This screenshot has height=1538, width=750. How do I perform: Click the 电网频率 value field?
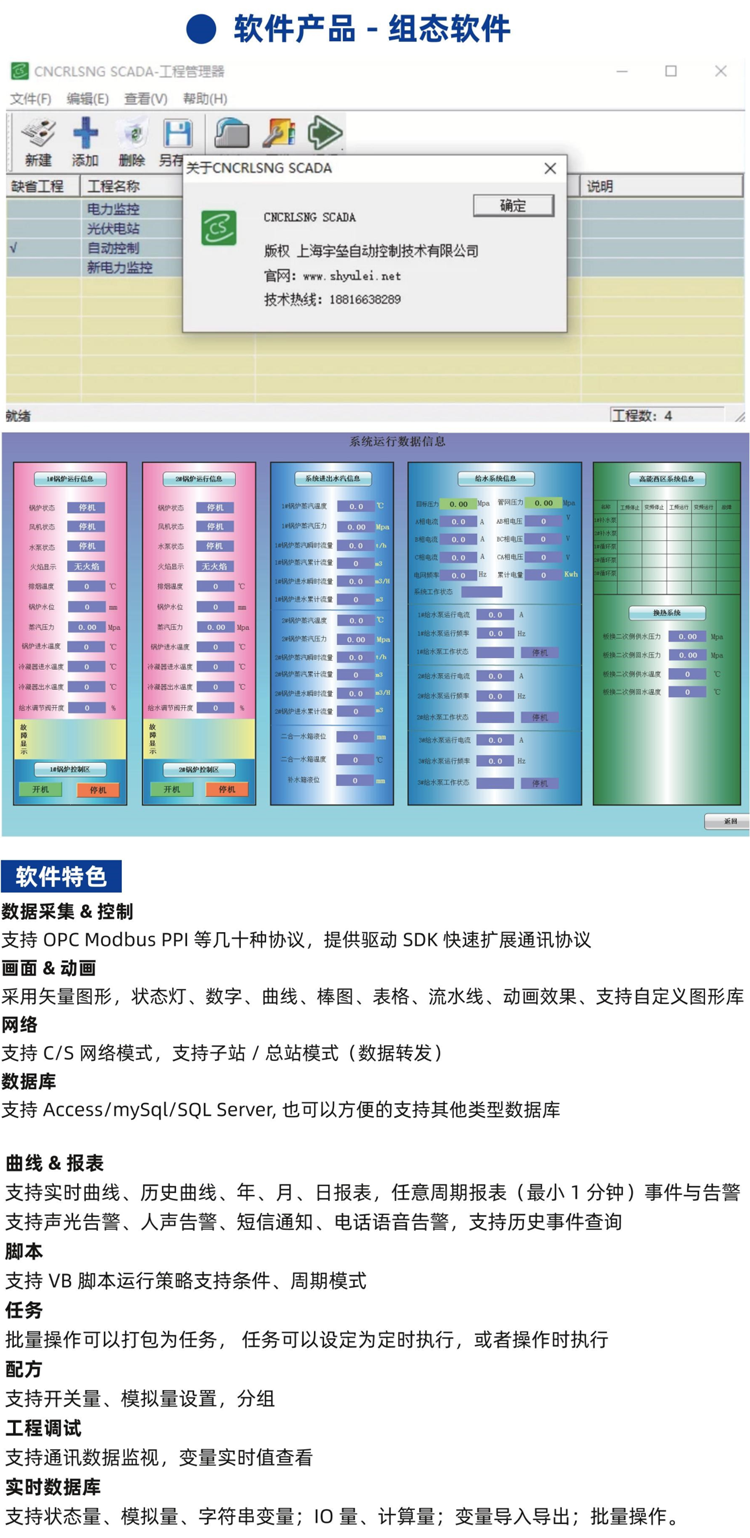[458, 575]
